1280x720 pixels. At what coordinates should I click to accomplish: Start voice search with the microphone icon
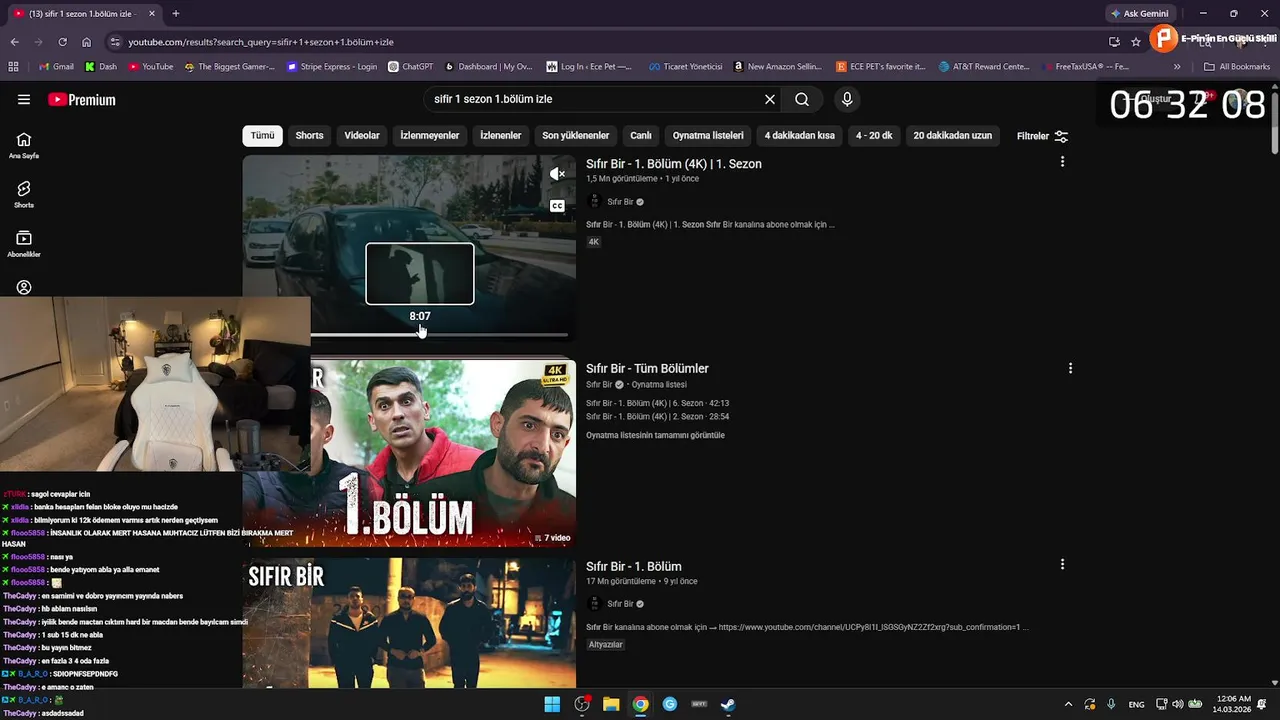(x=847, y=99)
